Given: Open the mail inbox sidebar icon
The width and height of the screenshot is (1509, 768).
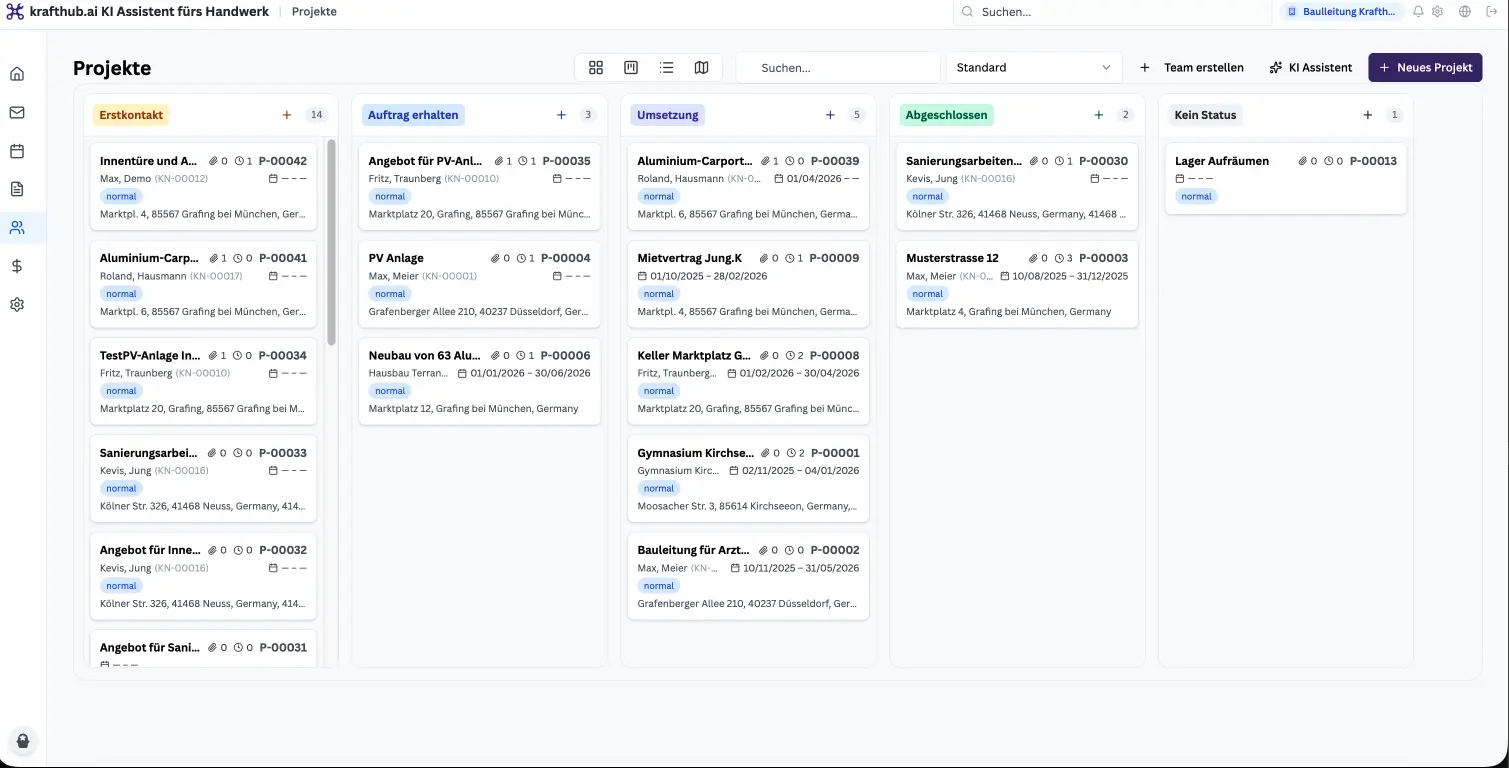Looking at the screenshot, I should [17, 112].
